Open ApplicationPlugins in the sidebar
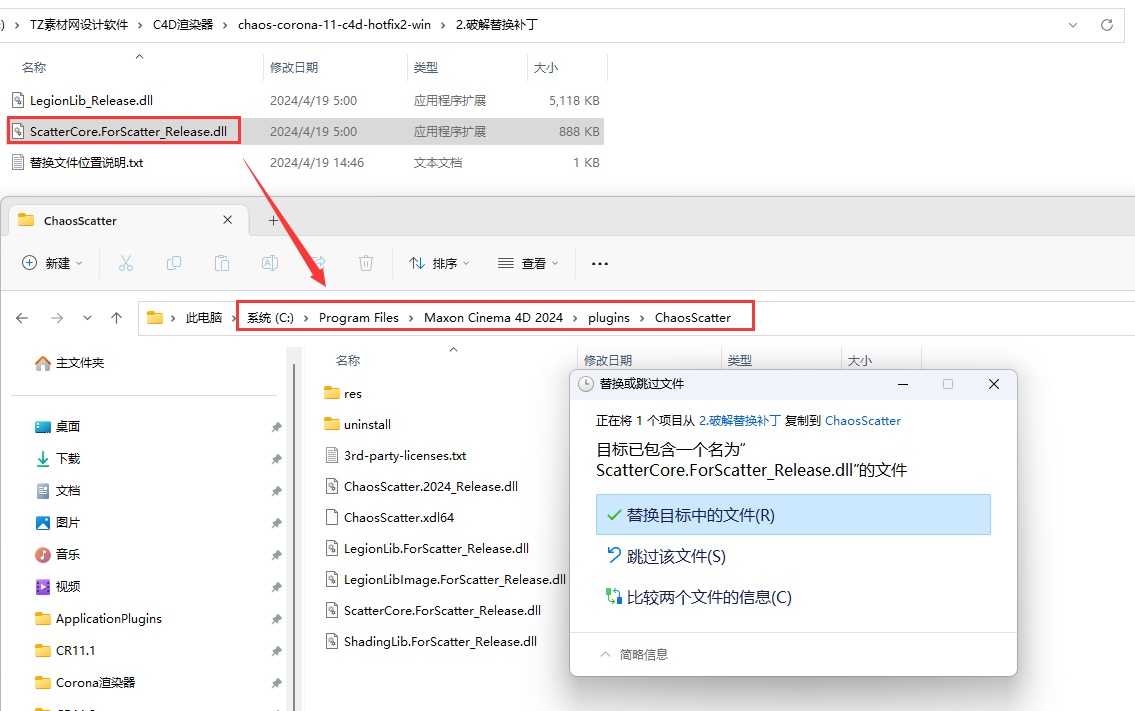Screen dimensions: 1135x711 click(x=98, y=618)
